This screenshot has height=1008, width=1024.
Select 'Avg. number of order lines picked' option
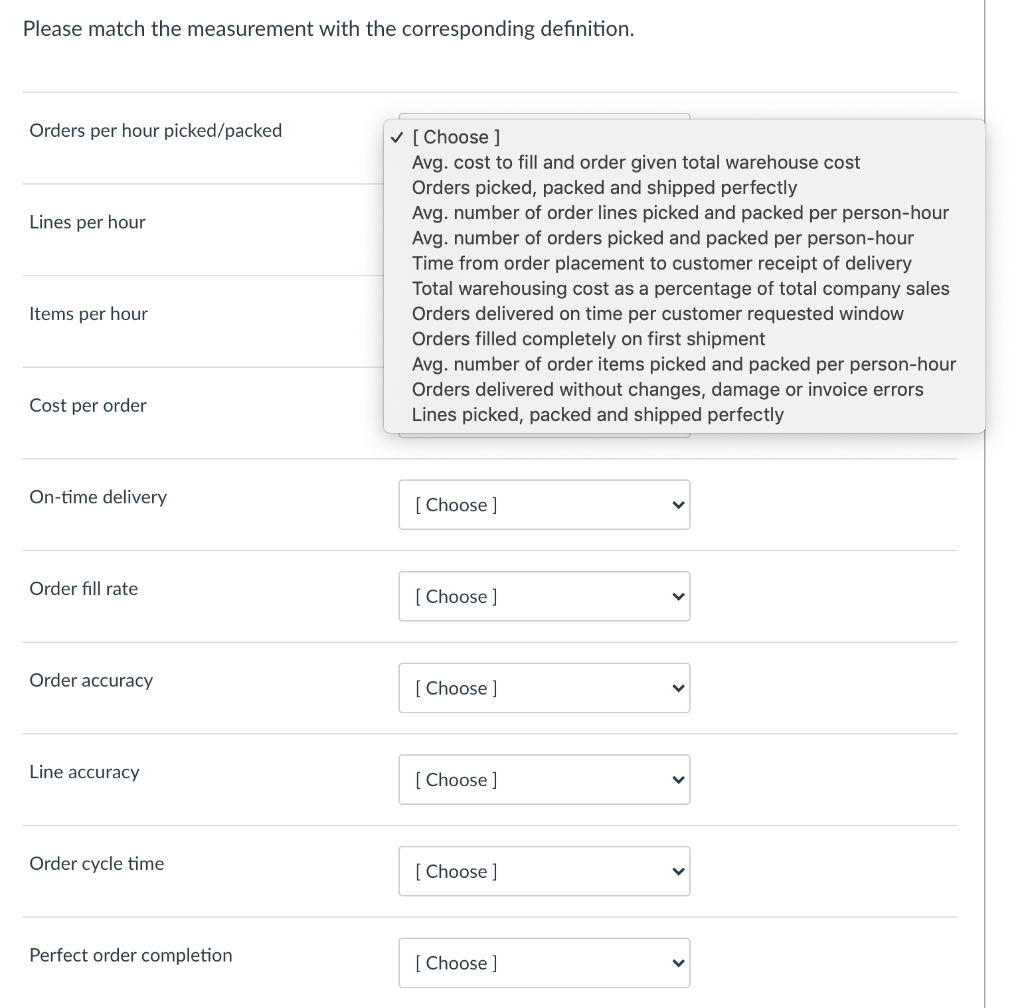[x=680, y=213]
